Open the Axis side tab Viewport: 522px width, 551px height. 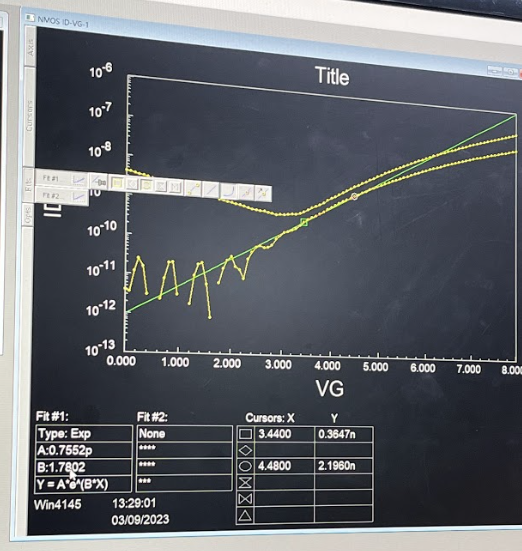[x=30, y=47]
